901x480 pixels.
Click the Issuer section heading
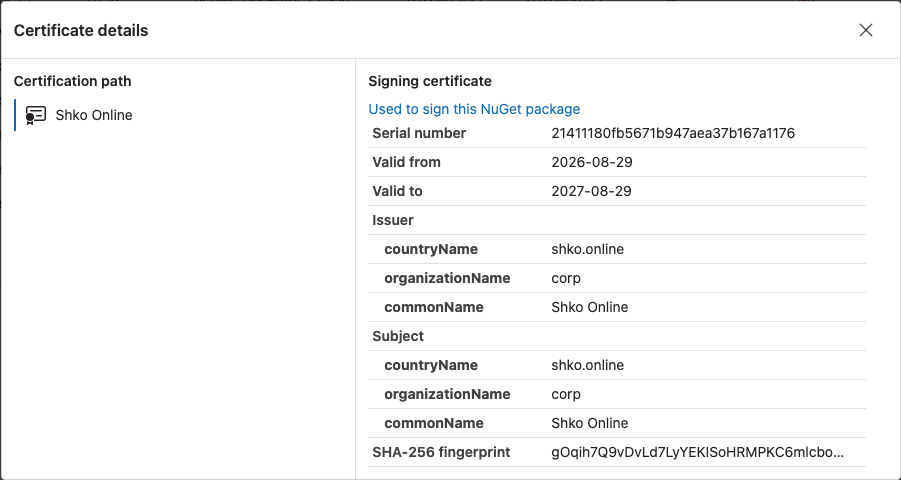(393, 220)
